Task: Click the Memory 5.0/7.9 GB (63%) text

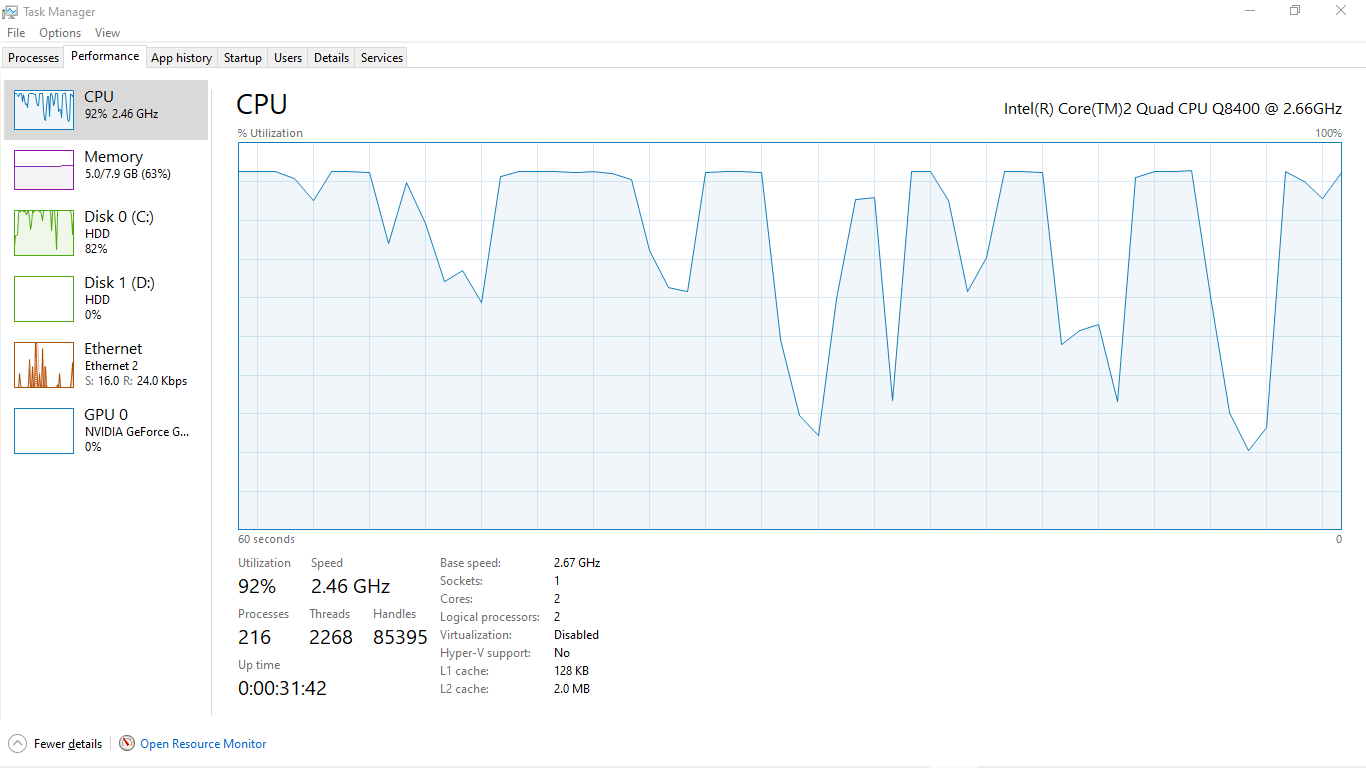Action: coord(127,174)
